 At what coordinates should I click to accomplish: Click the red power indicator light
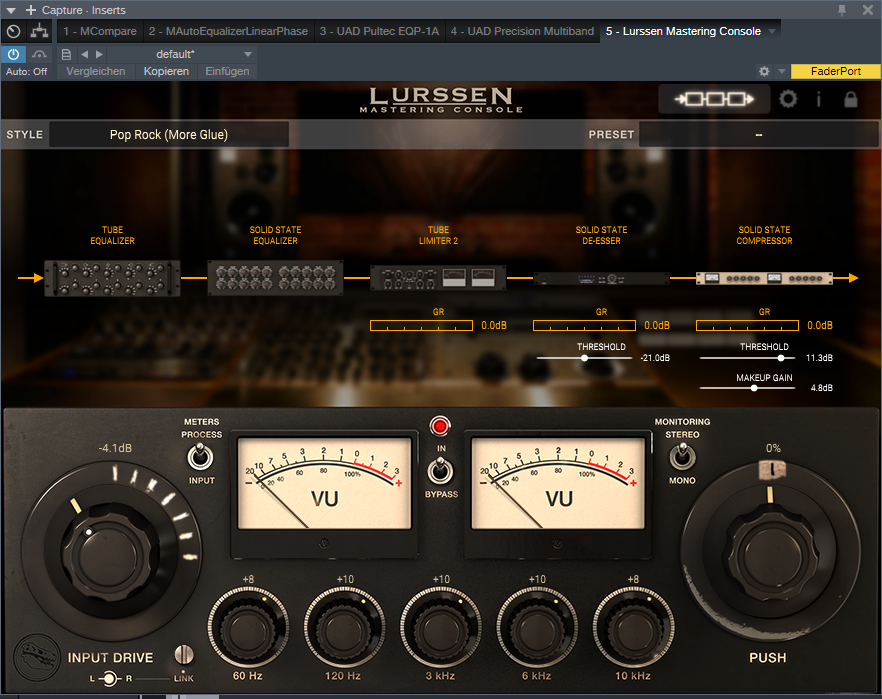pos(440,426)
